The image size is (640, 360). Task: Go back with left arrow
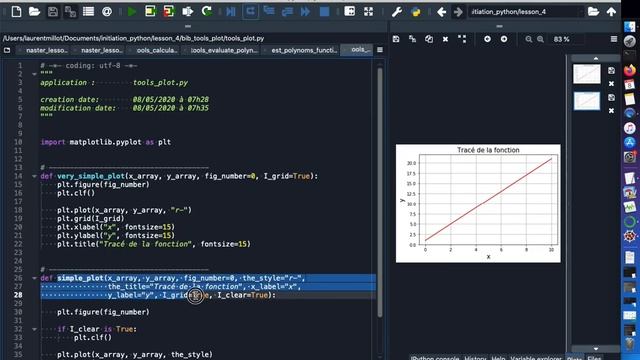441,12
